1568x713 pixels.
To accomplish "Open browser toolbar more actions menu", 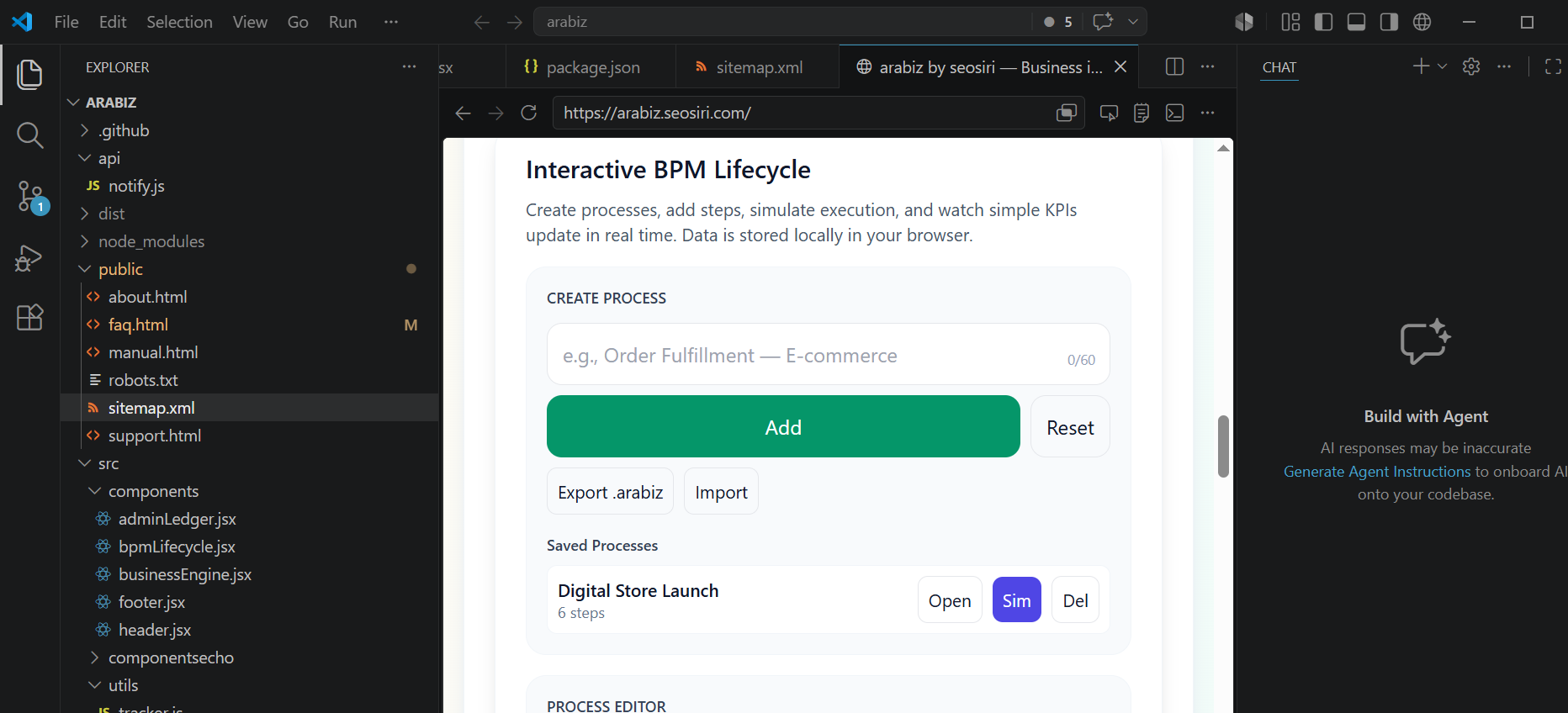I will [x=1207, y=113].
